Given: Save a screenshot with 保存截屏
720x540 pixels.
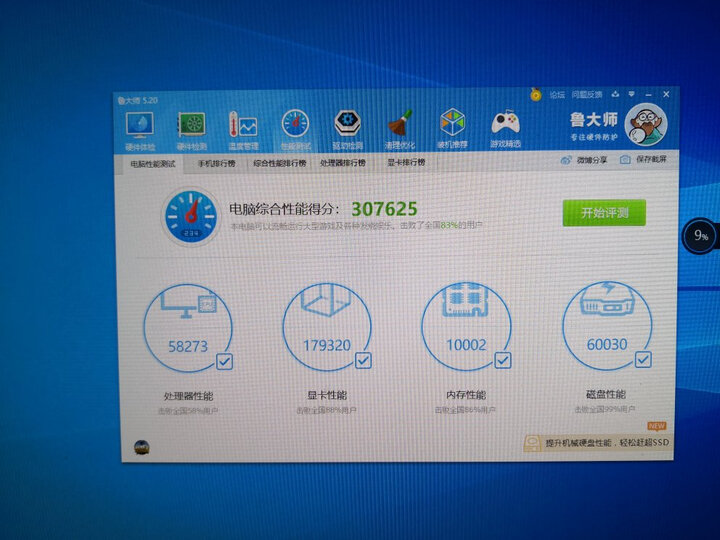Looking at the screenshot, I should pos(643,159).
